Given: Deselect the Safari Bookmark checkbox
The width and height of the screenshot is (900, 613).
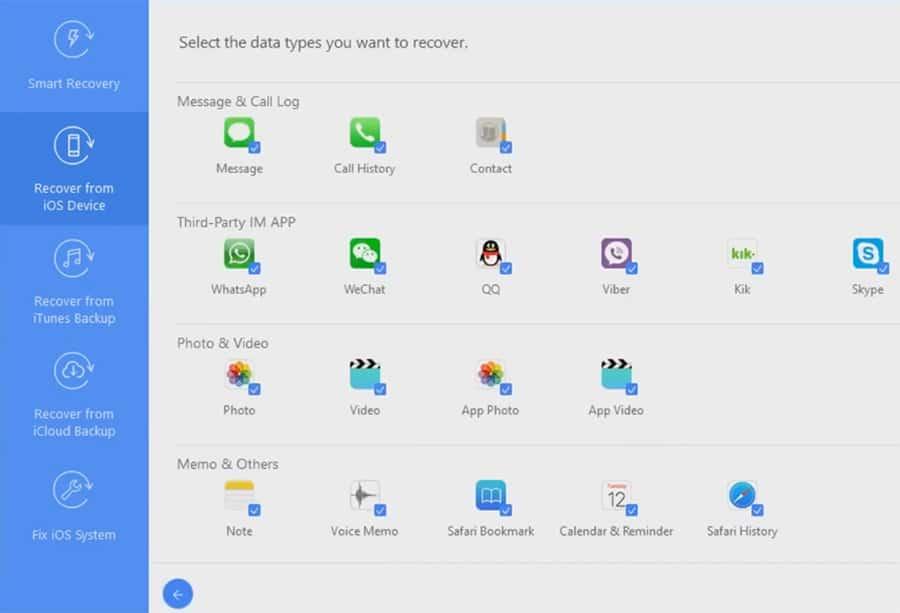Looking at the screenshot, I should [x=506, y=510].
